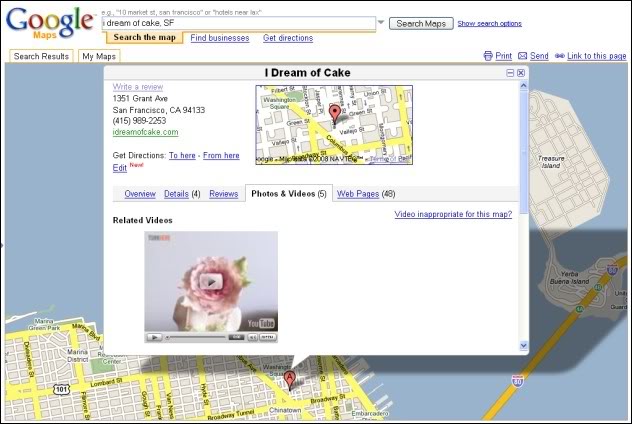632x424 pixels.
Task: Click the Send envelope icon
Action: (x=522, y=56)
